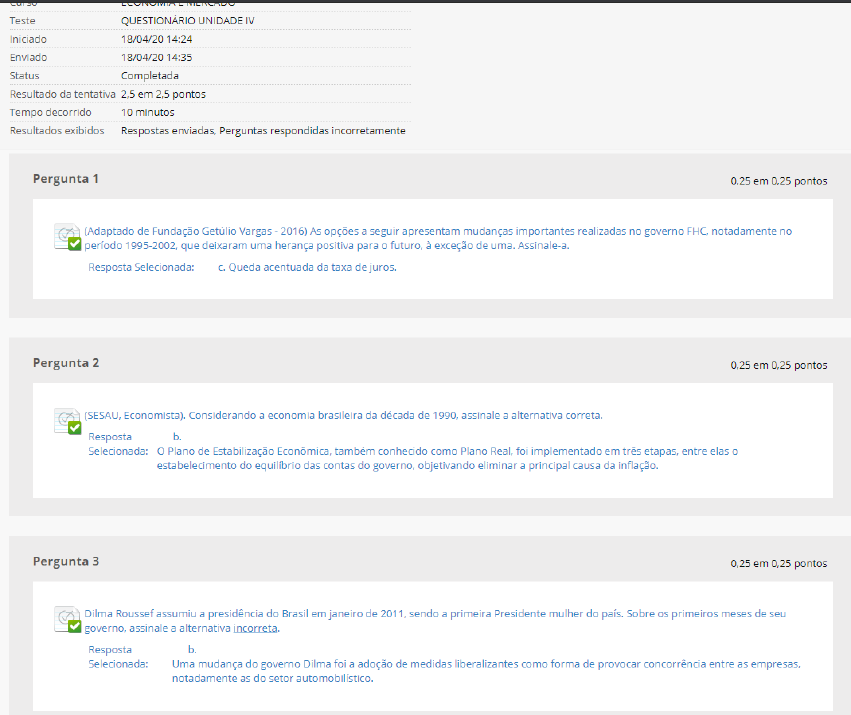Click the "Respostas enviadas" displayed results text
The width and height of the screenshot is (851, 715).
[x=167, y=131]
